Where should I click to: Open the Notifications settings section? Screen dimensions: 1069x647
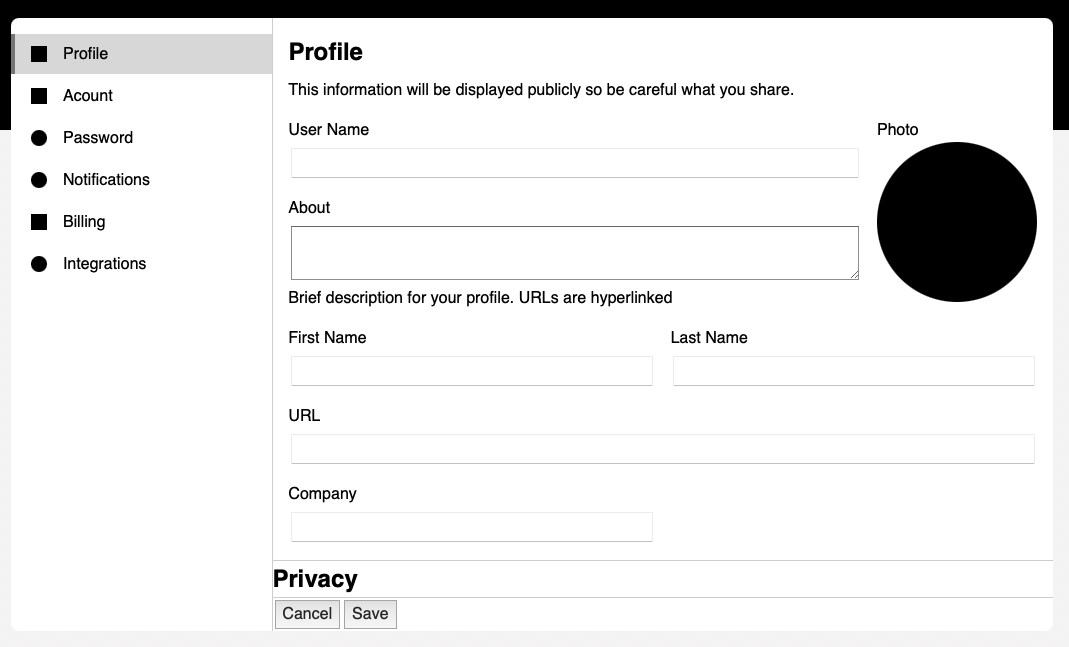[106, 179]
